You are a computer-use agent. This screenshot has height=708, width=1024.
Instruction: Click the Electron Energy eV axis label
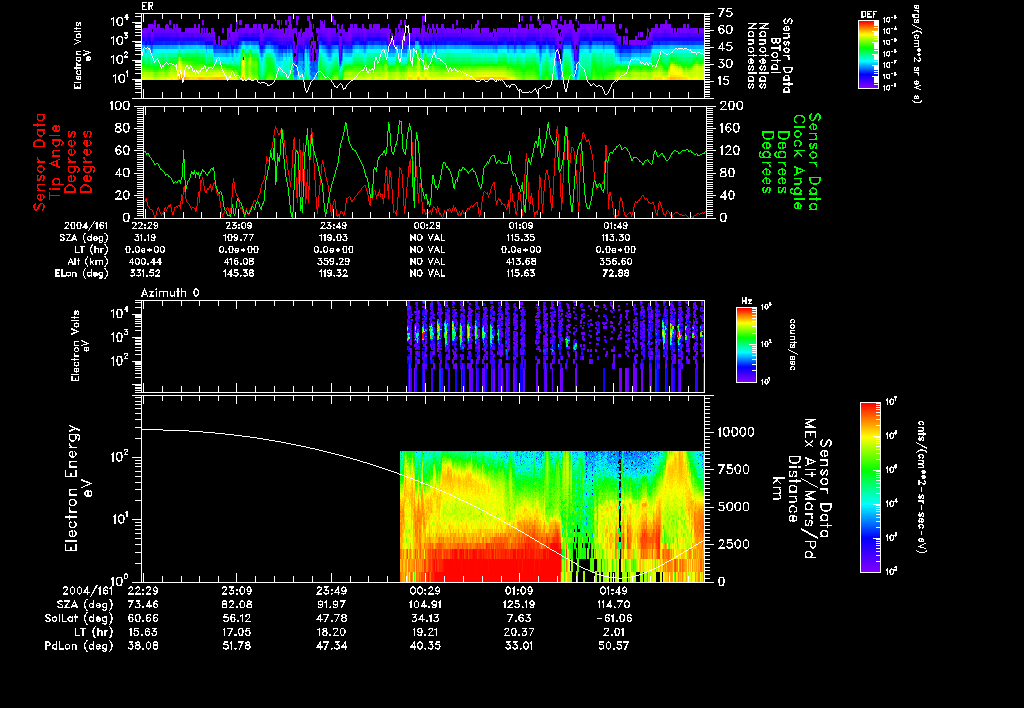coord(80,489)
